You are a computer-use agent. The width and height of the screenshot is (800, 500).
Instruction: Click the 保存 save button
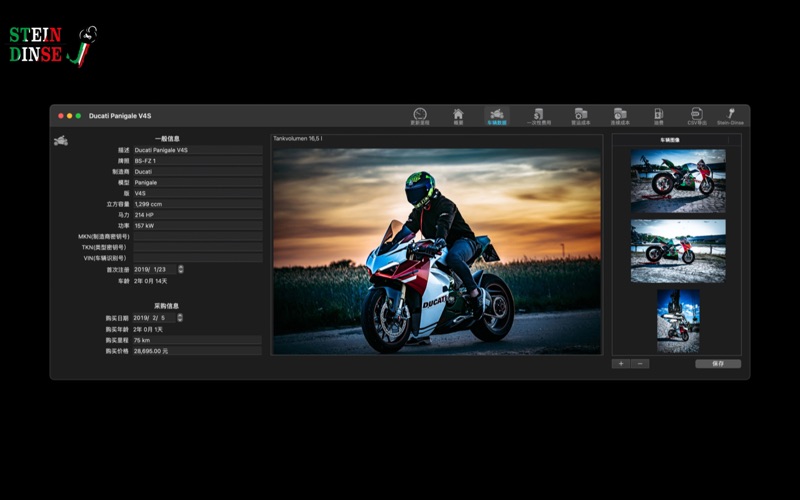click(x=718, y=364)
